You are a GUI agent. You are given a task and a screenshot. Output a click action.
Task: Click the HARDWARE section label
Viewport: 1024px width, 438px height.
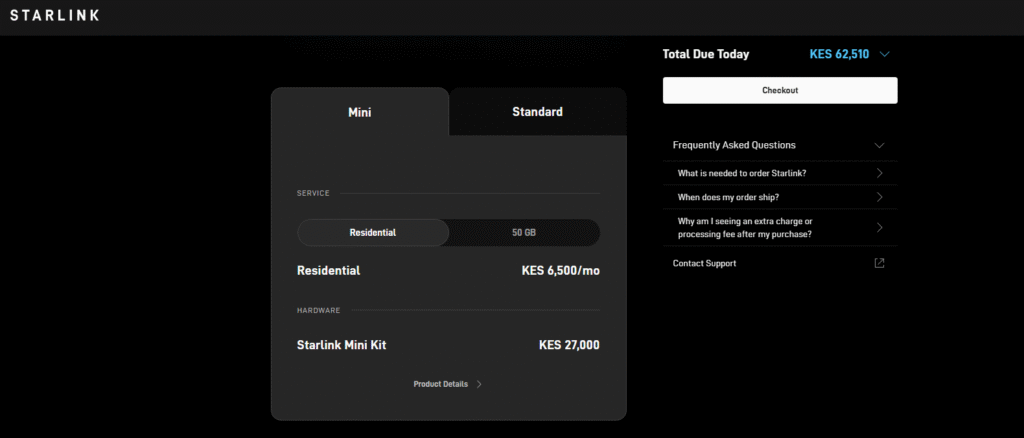click(319, 310)
